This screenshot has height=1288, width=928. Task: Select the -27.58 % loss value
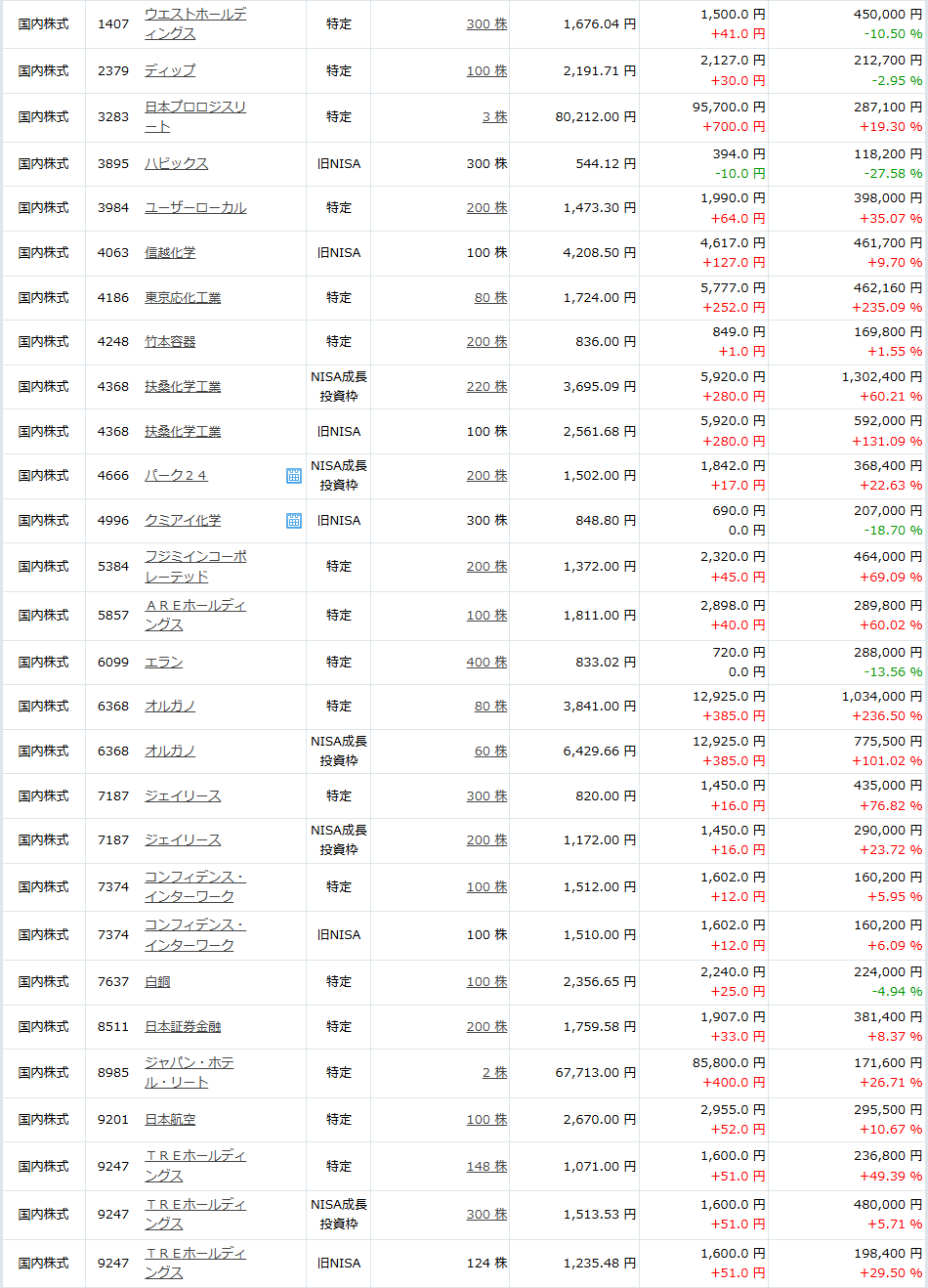[893, 173]
